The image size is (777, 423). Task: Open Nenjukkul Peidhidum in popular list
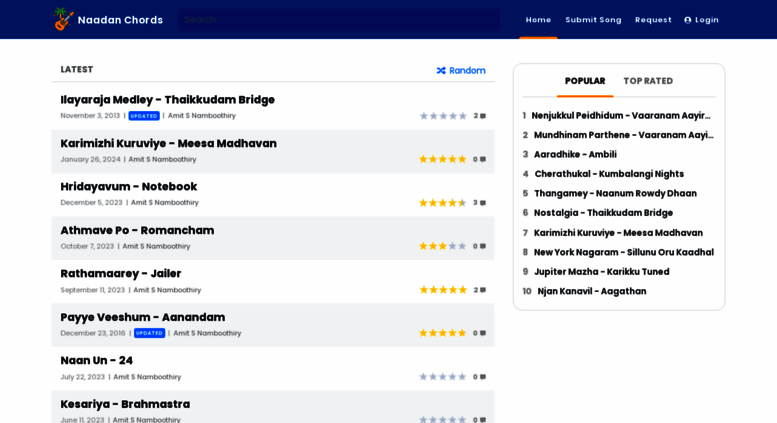(x=621, y=116)
